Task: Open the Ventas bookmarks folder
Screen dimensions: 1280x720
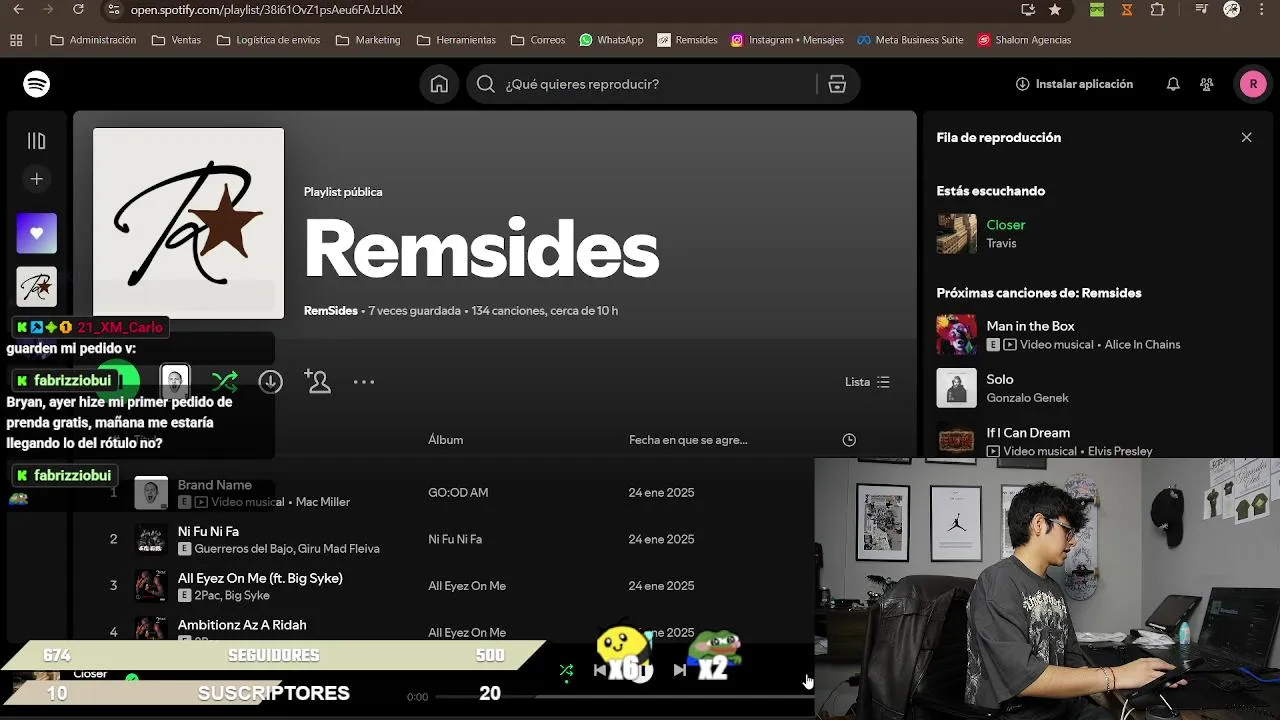Action: (176, 40)
